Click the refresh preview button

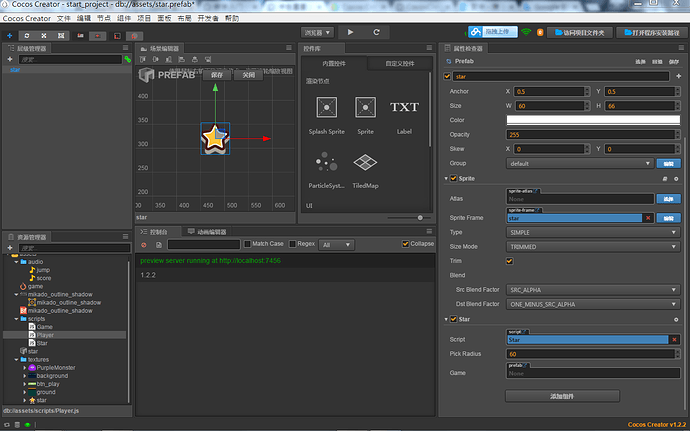point(376,32)
